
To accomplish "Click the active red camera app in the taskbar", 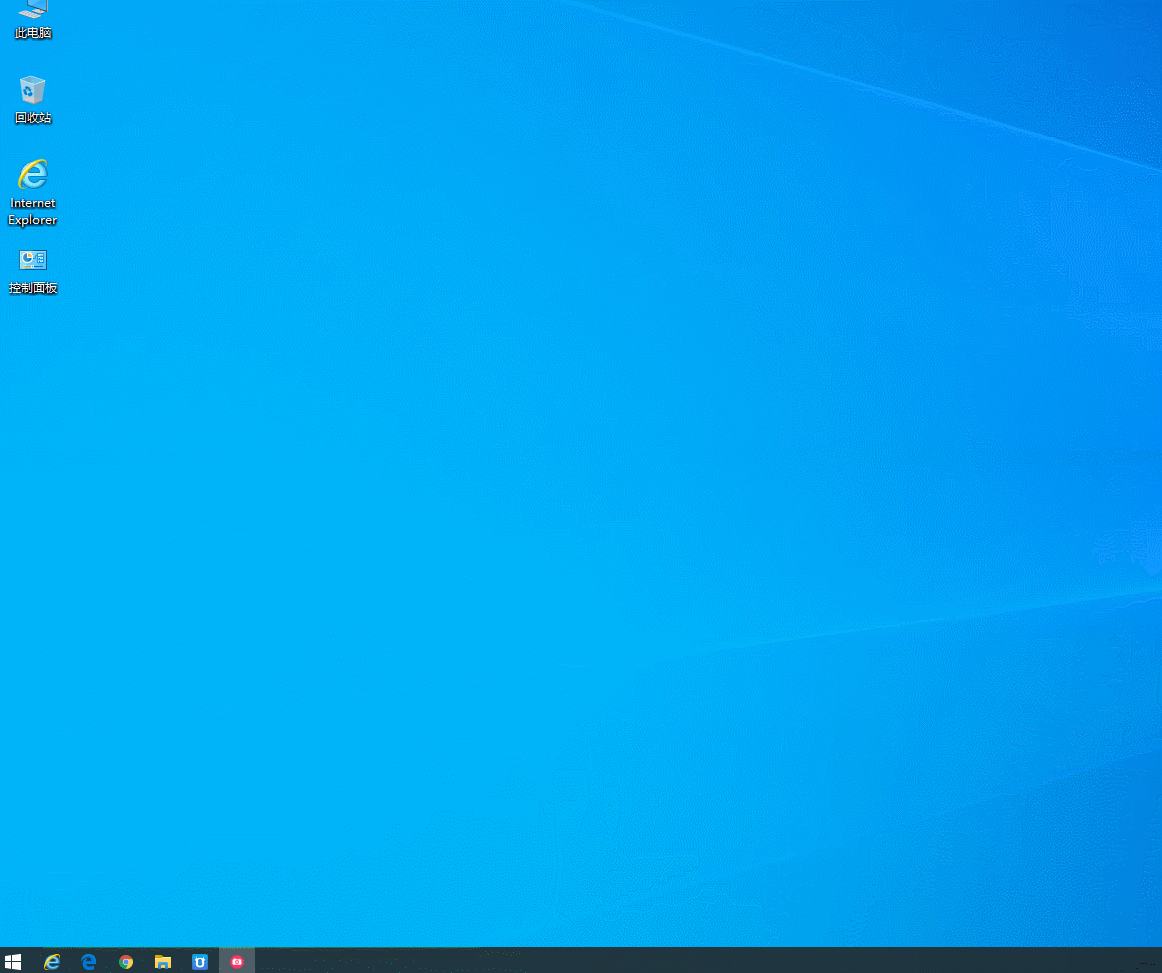I will click(237, 961).
